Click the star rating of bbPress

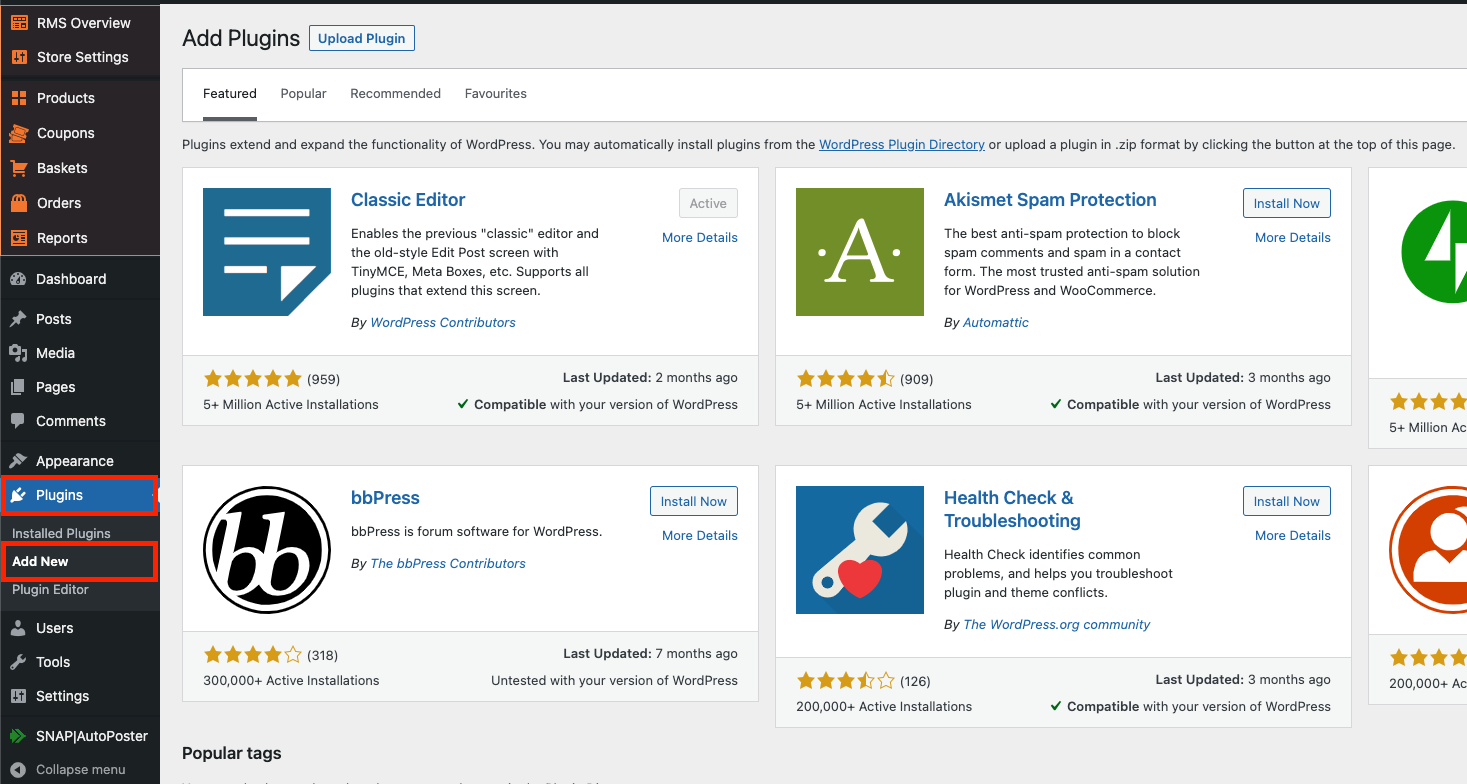coord(252,655)
